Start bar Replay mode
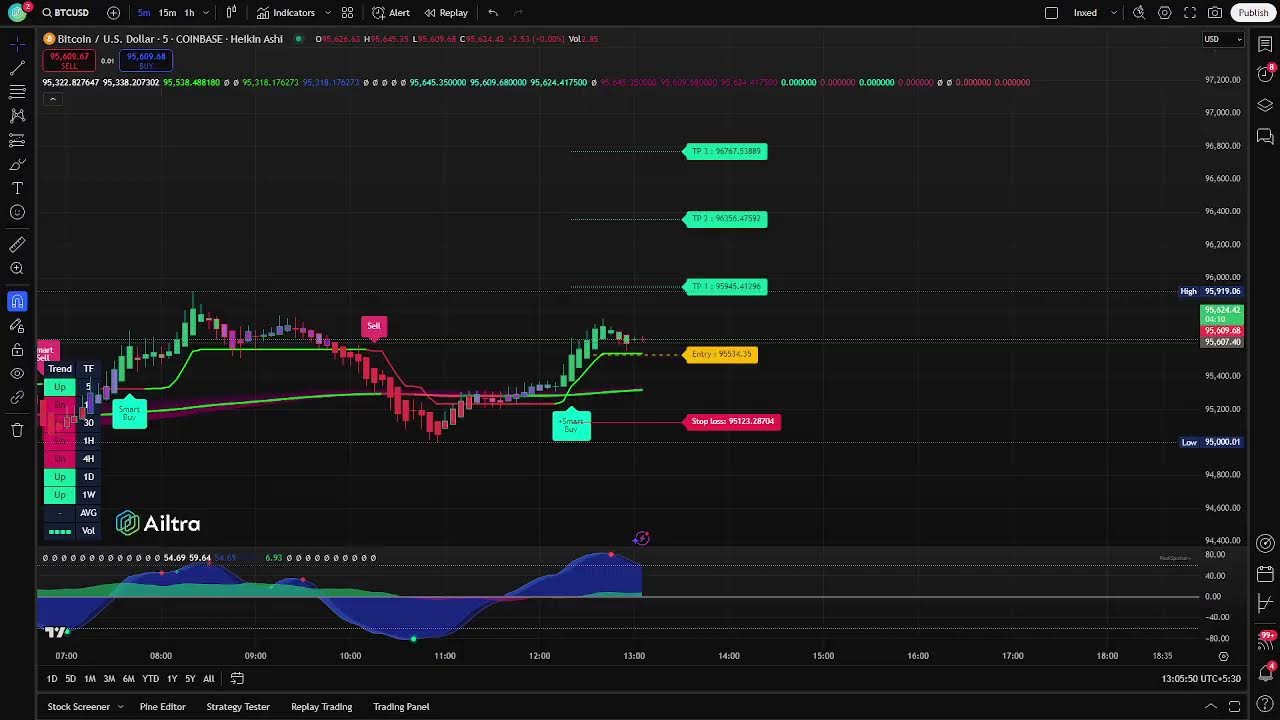Screen dimensions: 1280x720 pos(446,13)
